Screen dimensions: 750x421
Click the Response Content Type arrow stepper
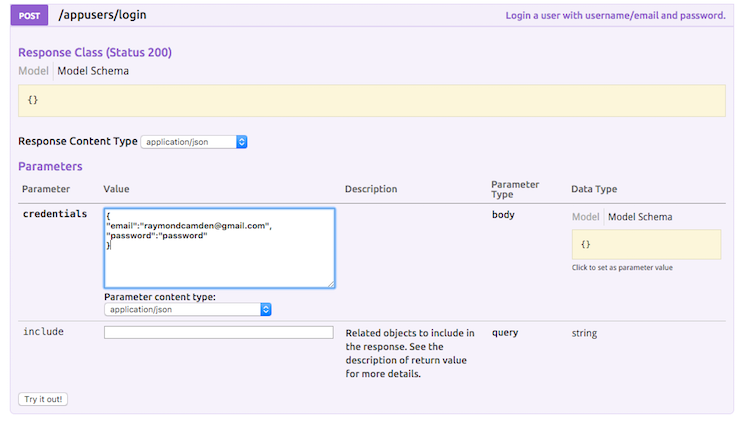point(242,142)
